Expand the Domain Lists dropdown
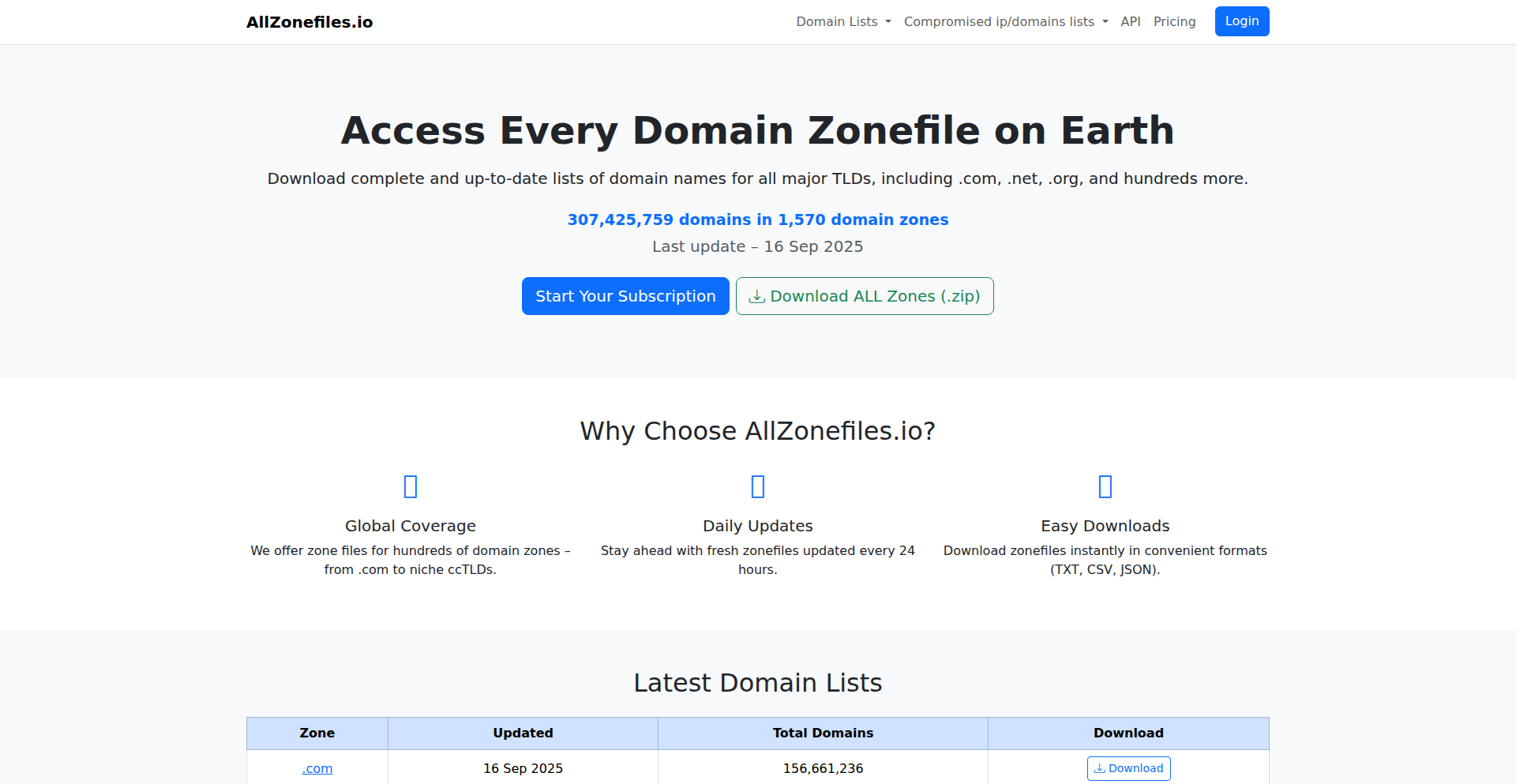 [843, 22]
